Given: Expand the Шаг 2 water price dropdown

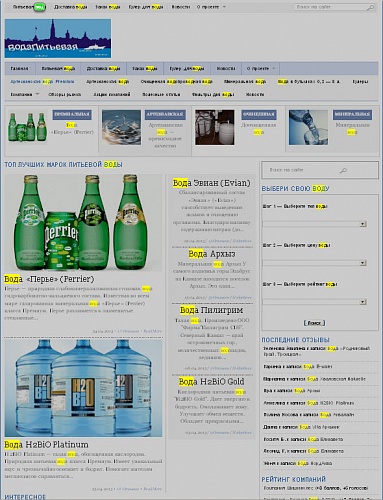Looking at the screenshot, I should point(314,263).
